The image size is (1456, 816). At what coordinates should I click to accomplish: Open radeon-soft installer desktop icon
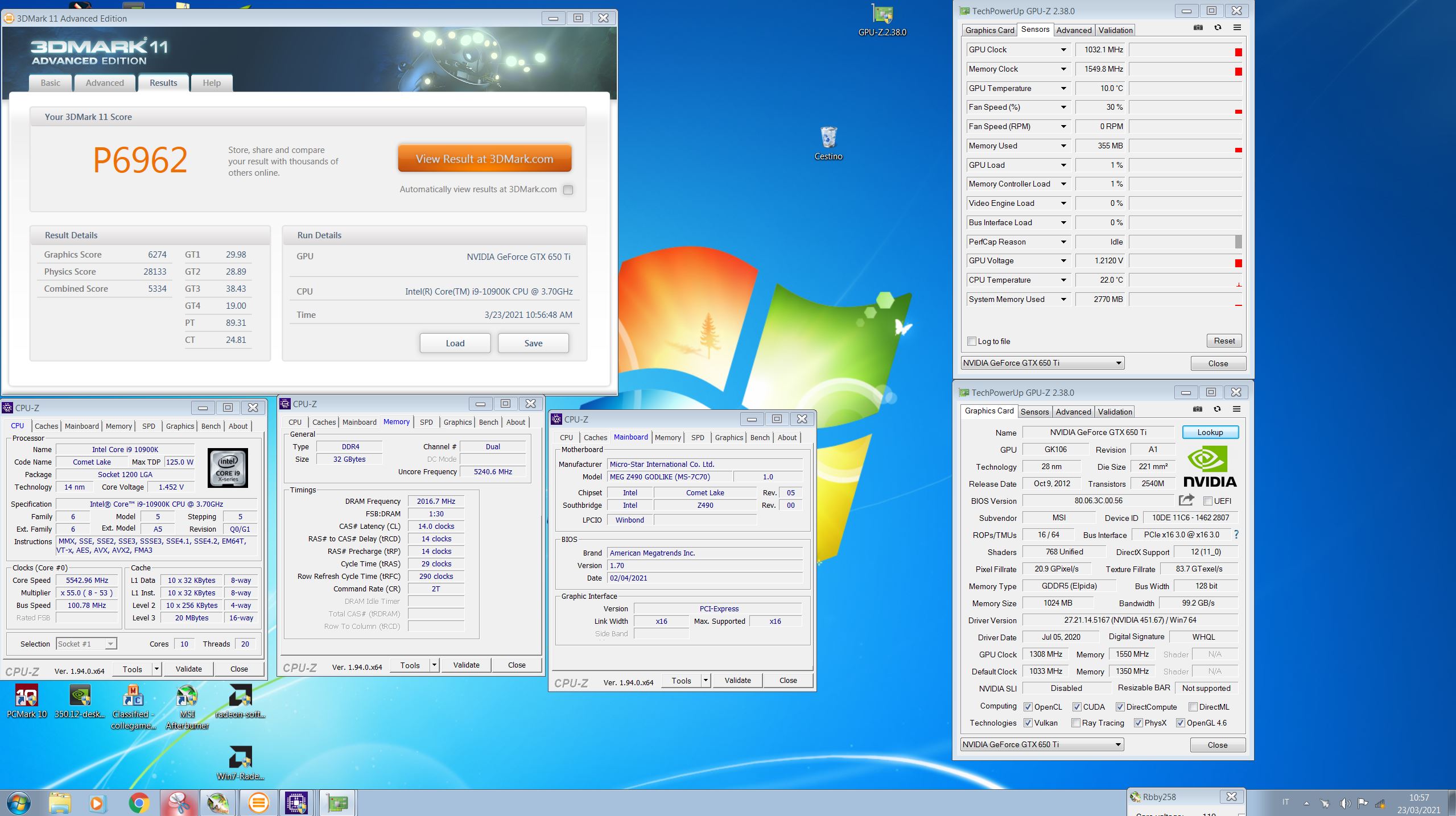[x=240, y=702]
